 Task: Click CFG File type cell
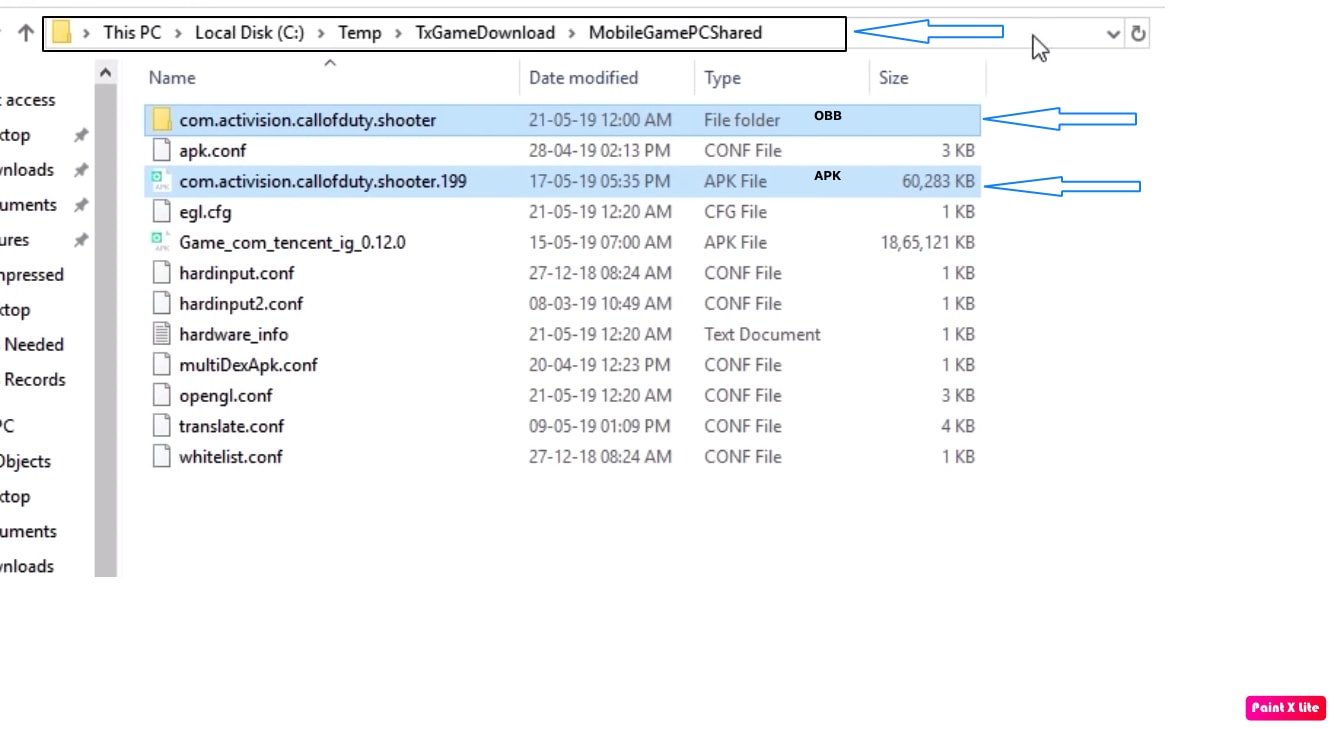tap(735, 212)
